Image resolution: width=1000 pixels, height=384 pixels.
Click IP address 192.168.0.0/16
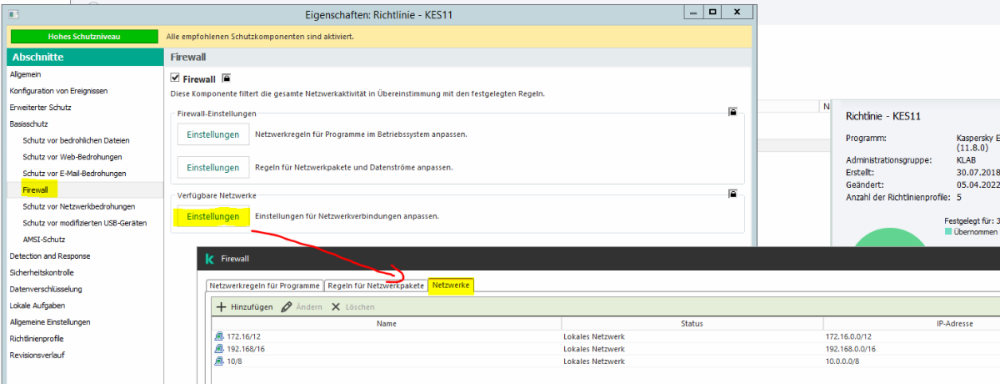coord(851,349)
